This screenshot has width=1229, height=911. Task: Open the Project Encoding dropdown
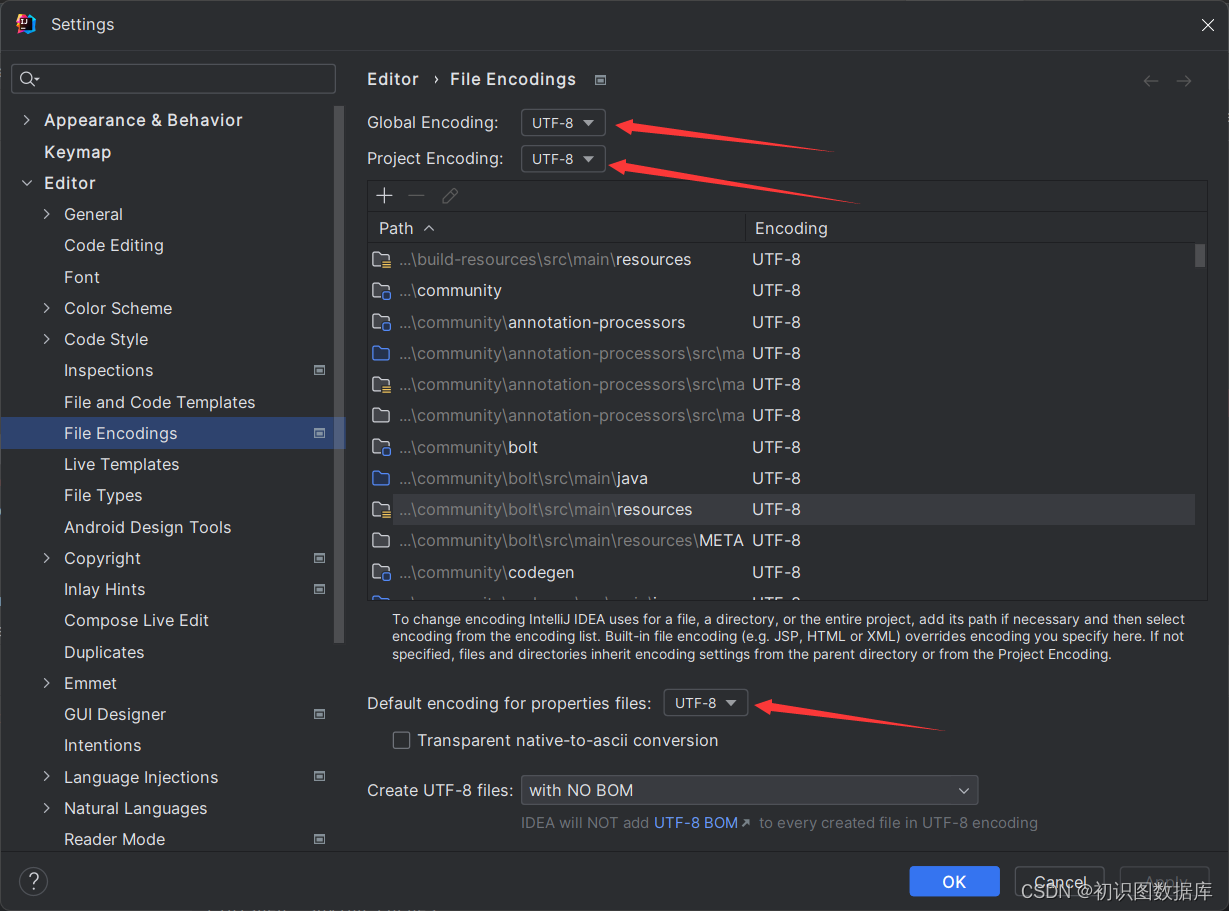tap(563, 159)
